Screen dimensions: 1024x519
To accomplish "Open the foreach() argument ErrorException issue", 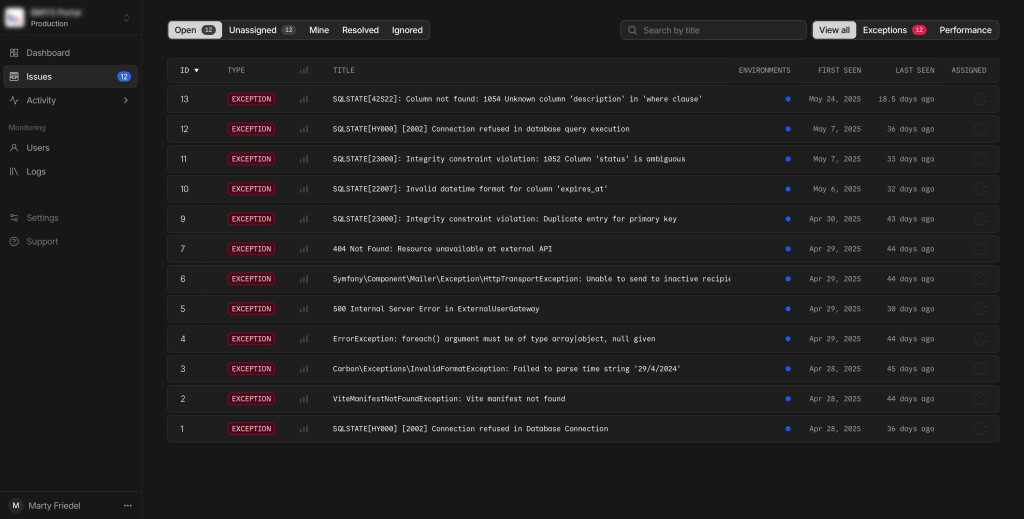I will click(494, 339).
